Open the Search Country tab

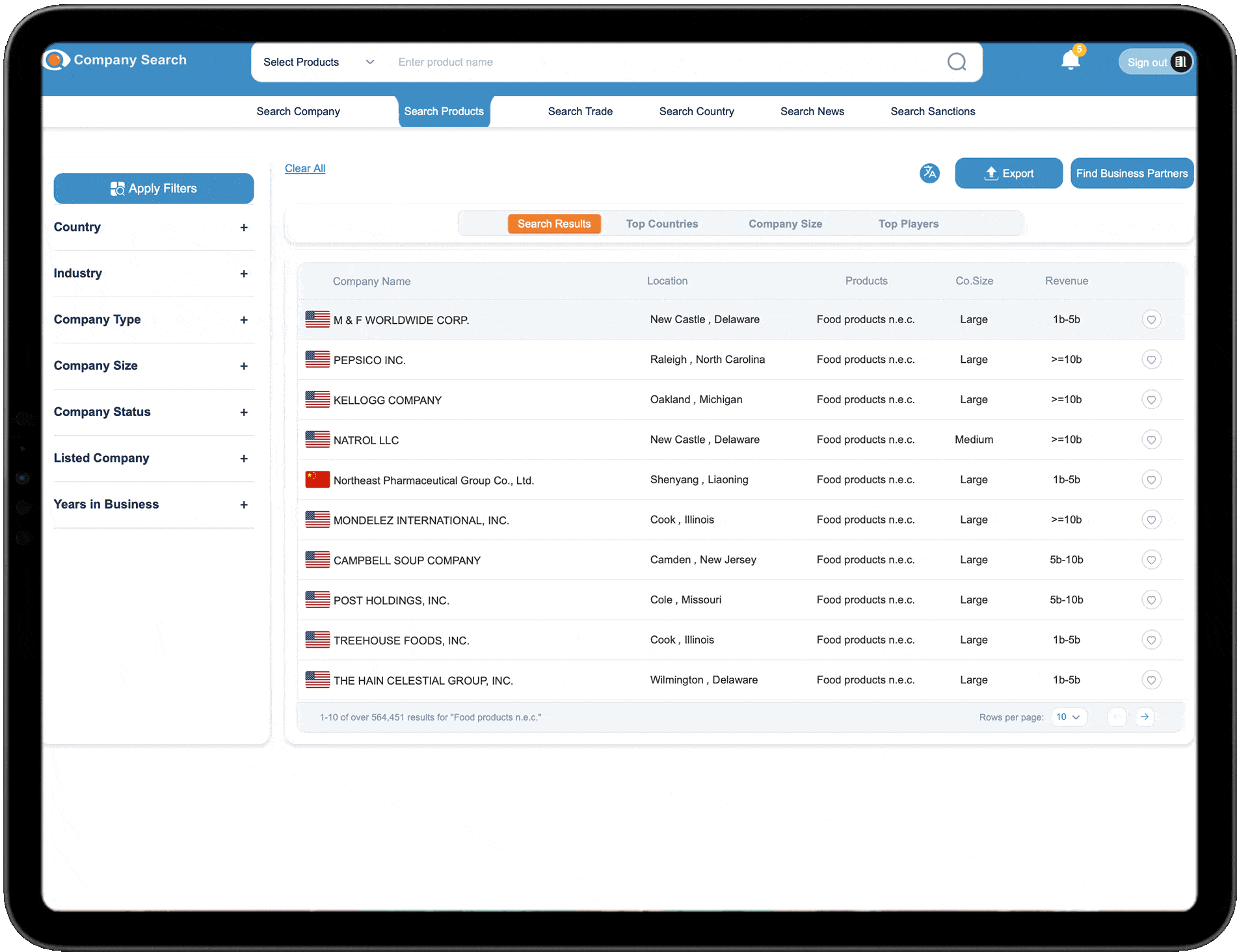coord(697,111)
